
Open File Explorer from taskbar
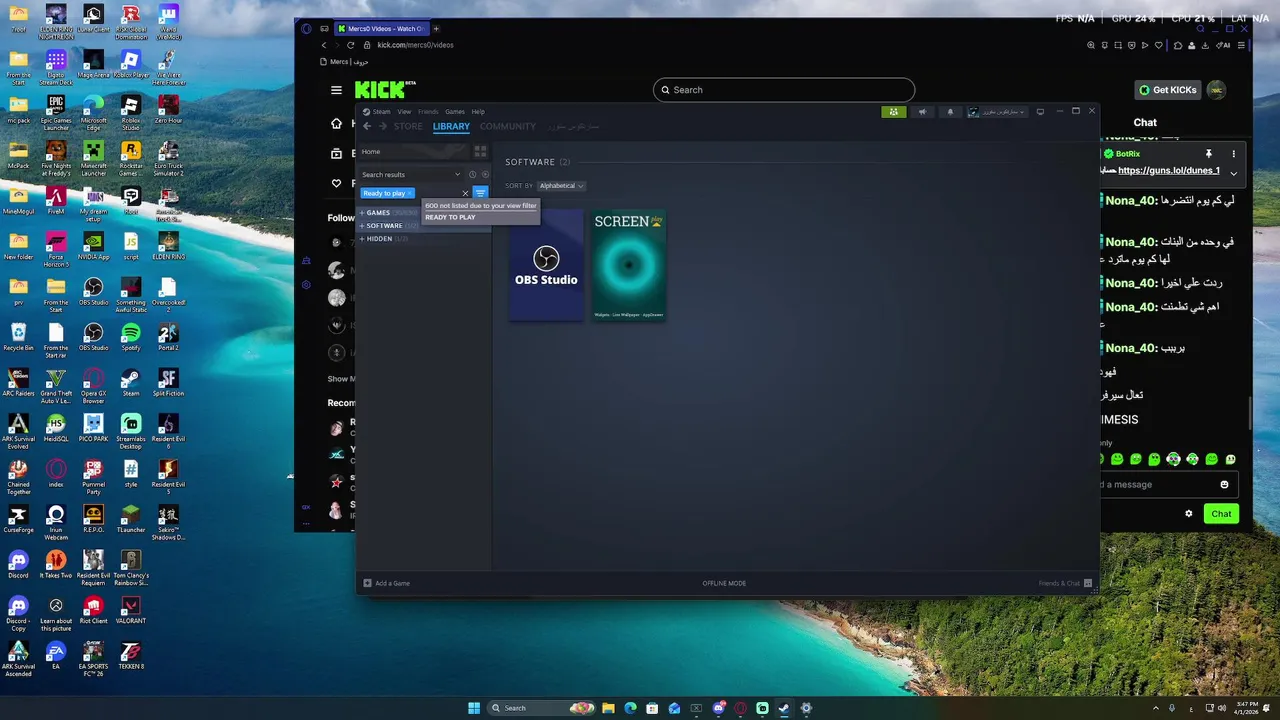[608, 708]
